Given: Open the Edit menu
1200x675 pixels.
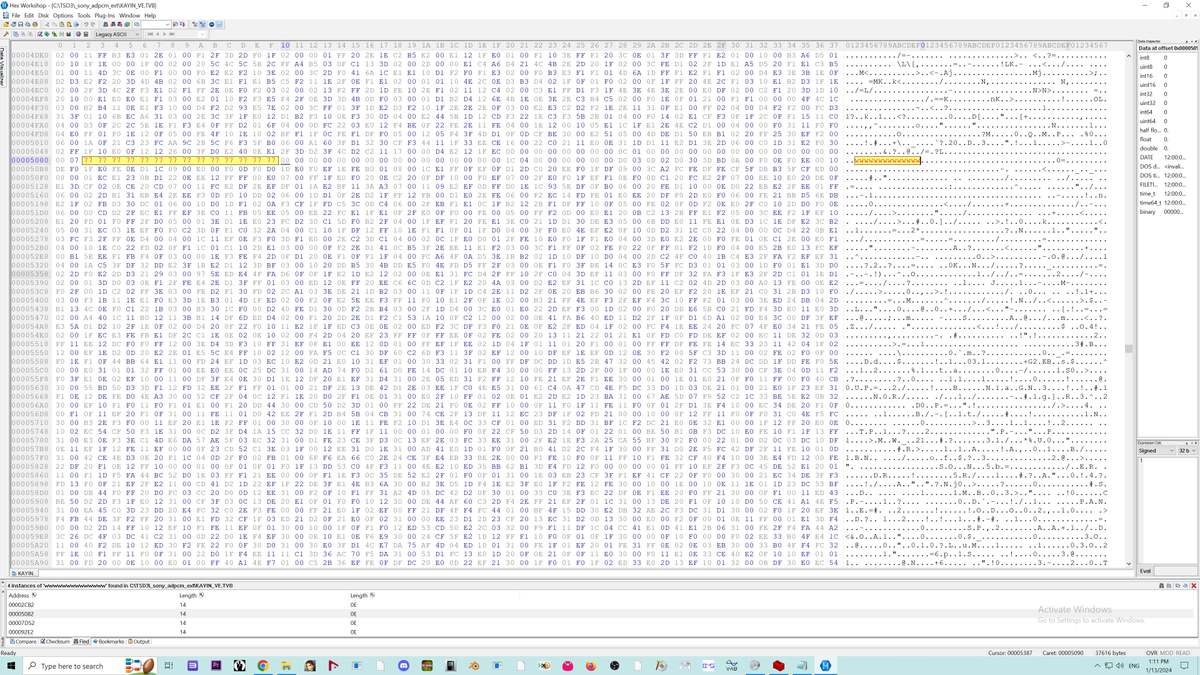Looking at the screenshot, I should (29, 15).
